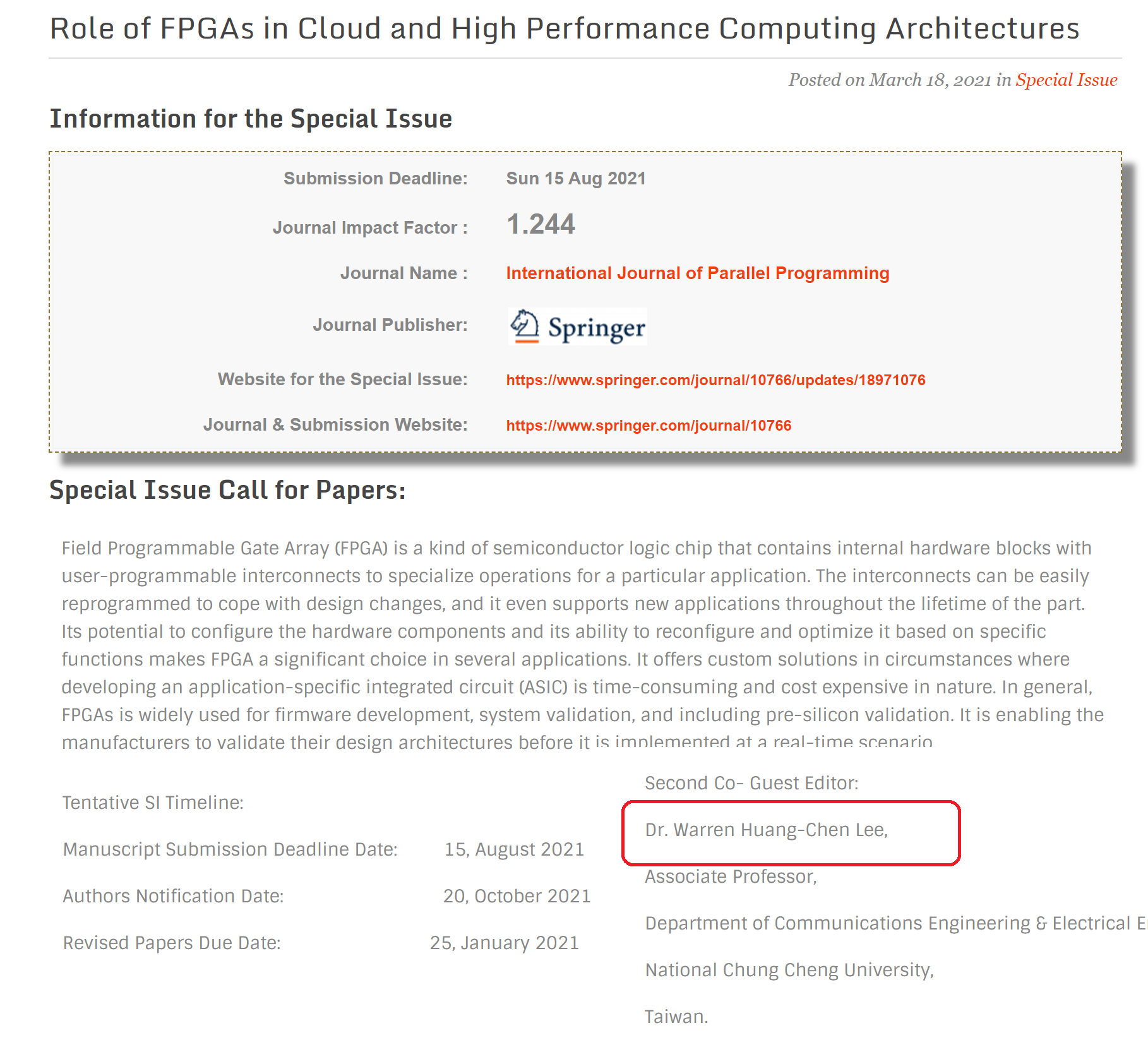
Task: Click the Special Issue Call for Papers heading
Action: (227, 491)
